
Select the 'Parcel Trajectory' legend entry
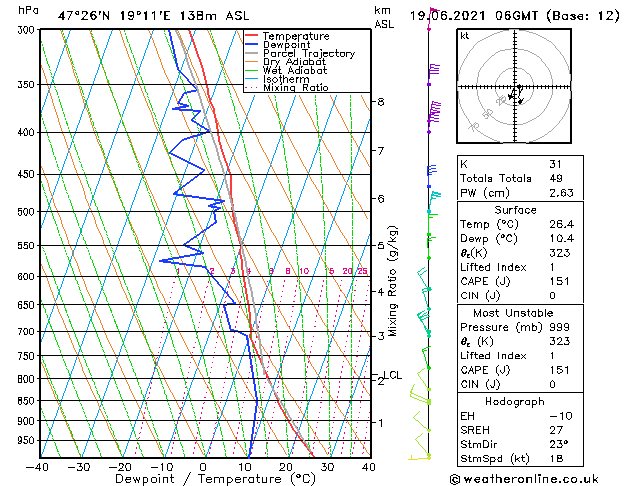tap(309, 53)
